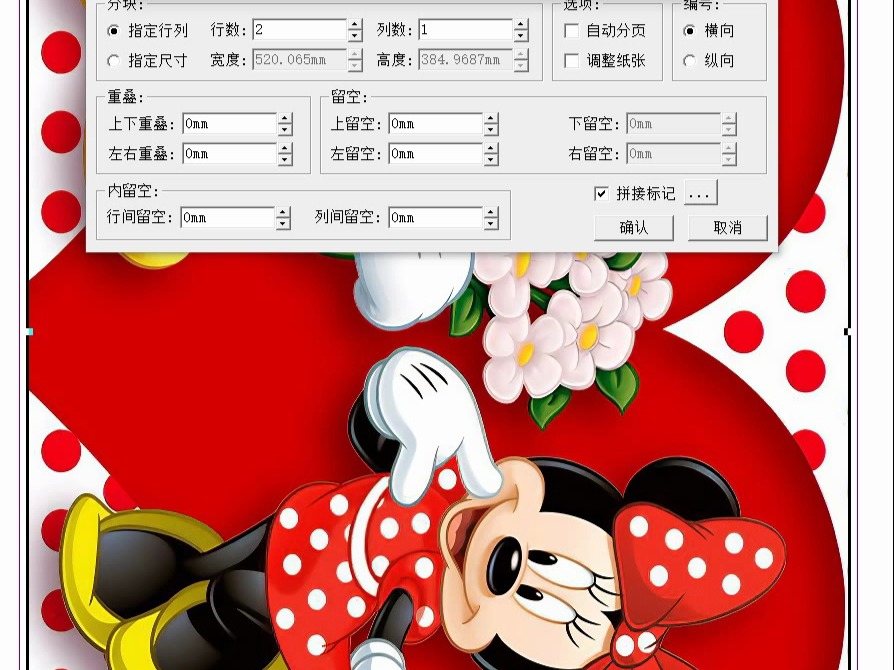The image size is (894, 670).
Task: Focus the 行数 input field
Action: tap(300, 30)
